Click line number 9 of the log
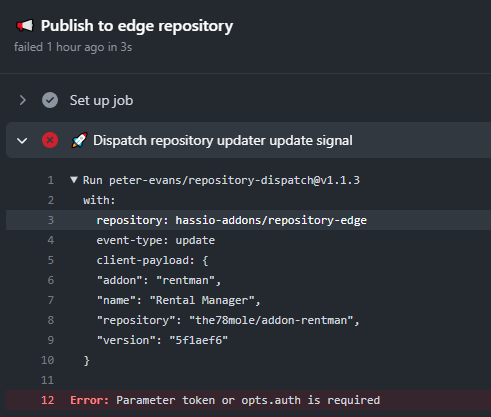This screenshot has height=417, width=491. [x=51, y=340]
